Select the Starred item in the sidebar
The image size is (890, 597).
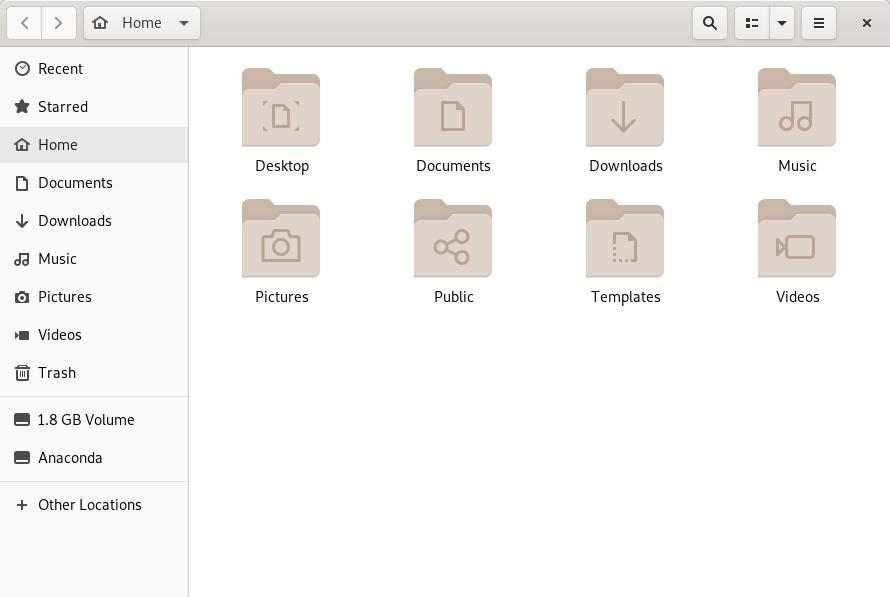coord(62,107)
